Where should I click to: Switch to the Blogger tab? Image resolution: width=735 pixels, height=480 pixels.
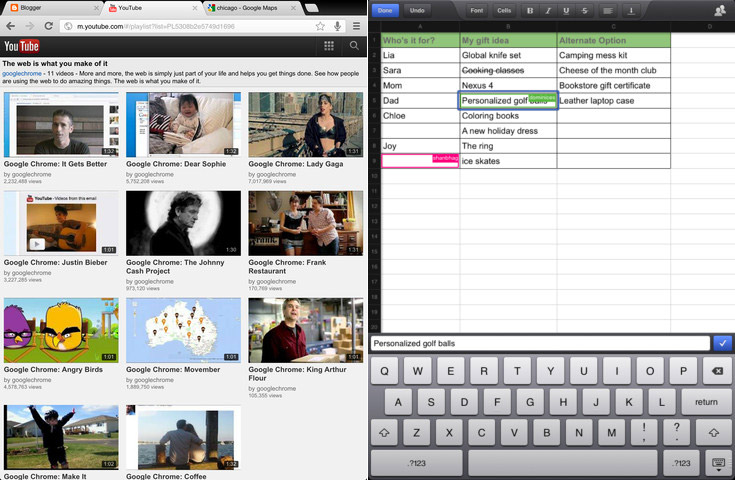[x=51, y=8]
